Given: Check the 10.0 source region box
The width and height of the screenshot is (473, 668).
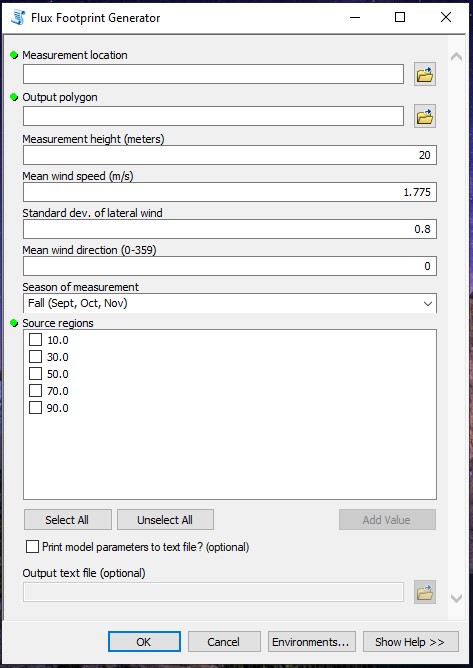Looking at the screenshot, I should [35, 340].
